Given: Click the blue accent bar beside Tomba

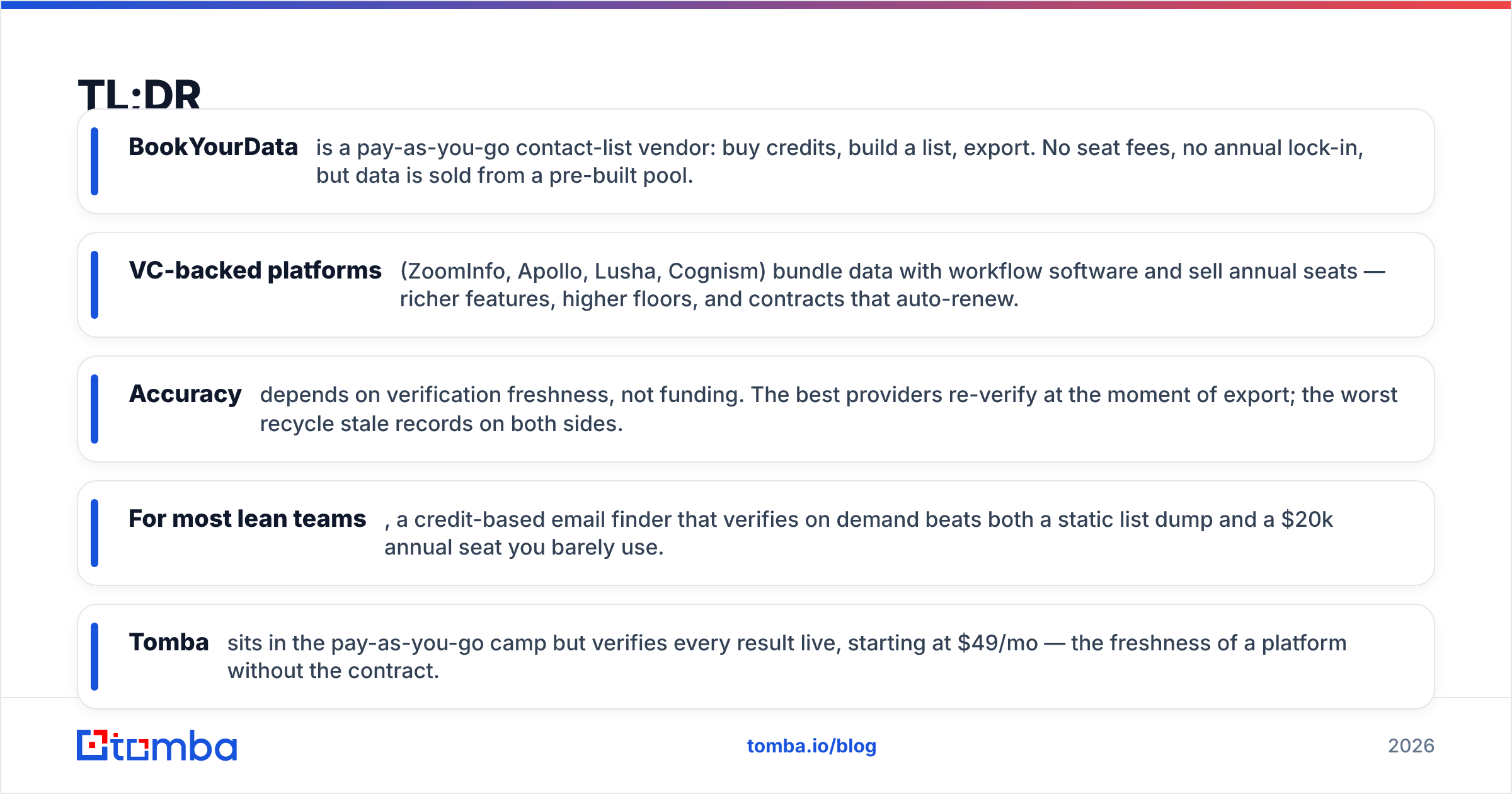Looking at the screenshot, I should pyautogui.click(x=94, y=657).
